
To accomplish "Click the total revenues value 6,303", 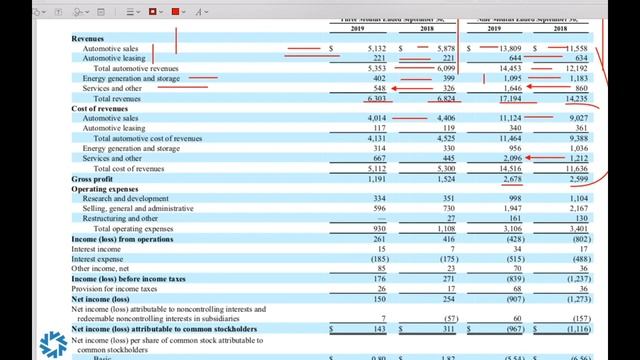I will 376,99.
